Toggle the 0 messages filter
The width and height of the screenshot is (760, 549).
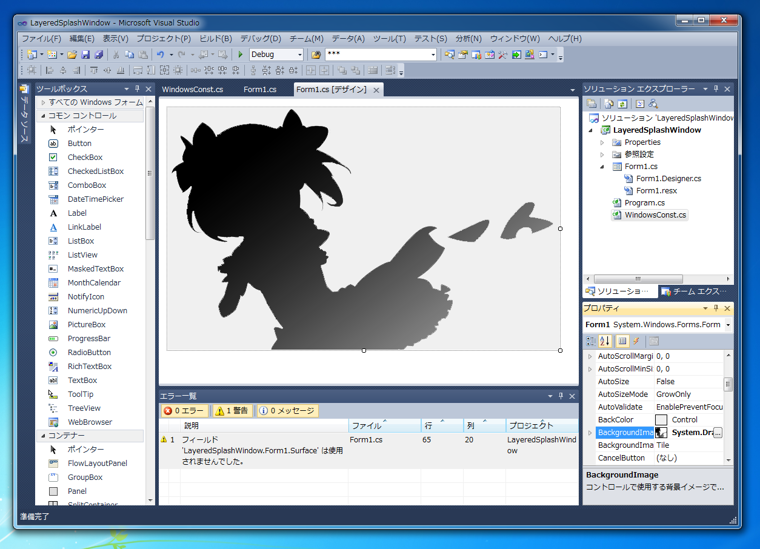[287, 411]
